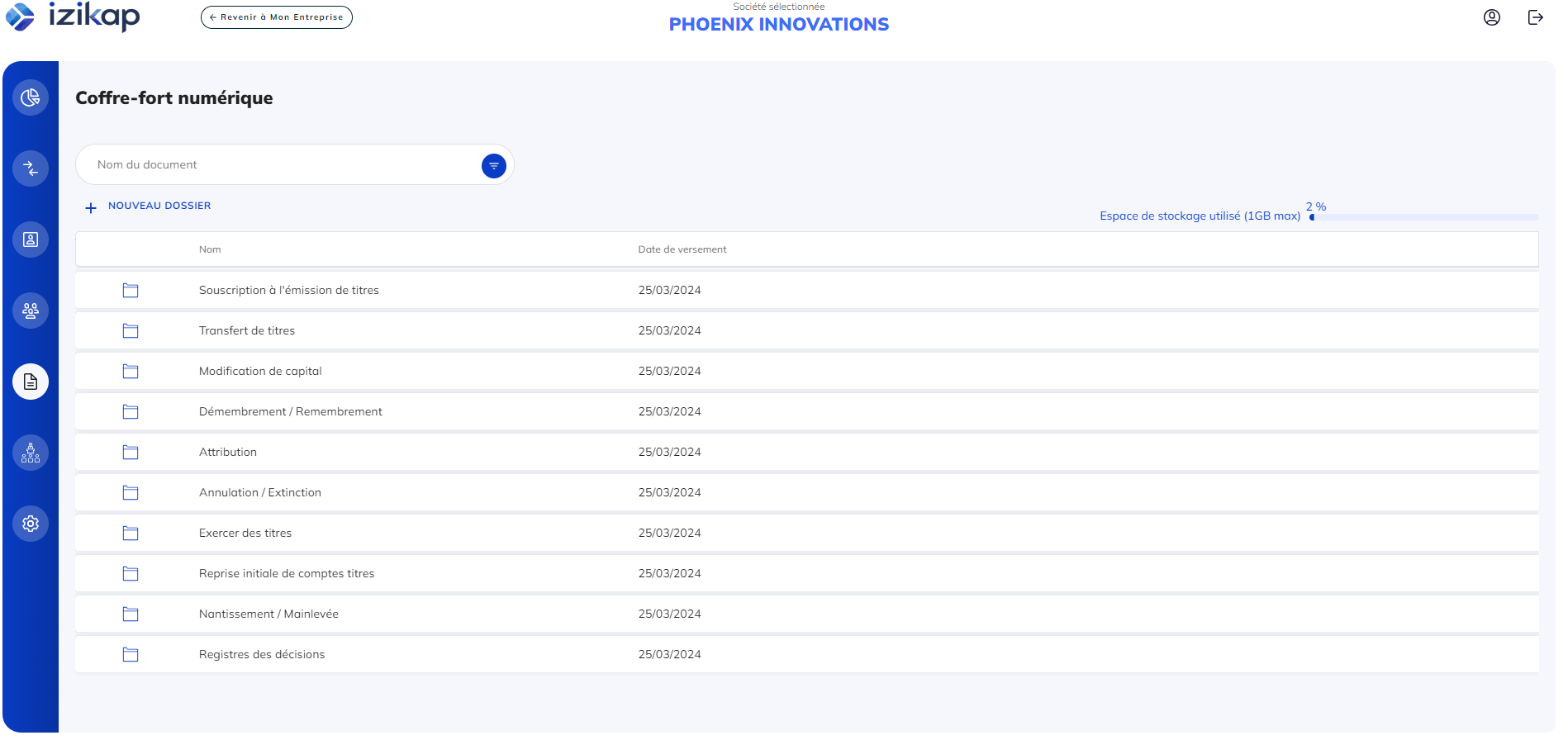The height and width of the screenshot is (740, 1568).
Task: Click NOUVEAU DOSSIER to create folder
Action: pyautogui.click(x=159, y=206)
